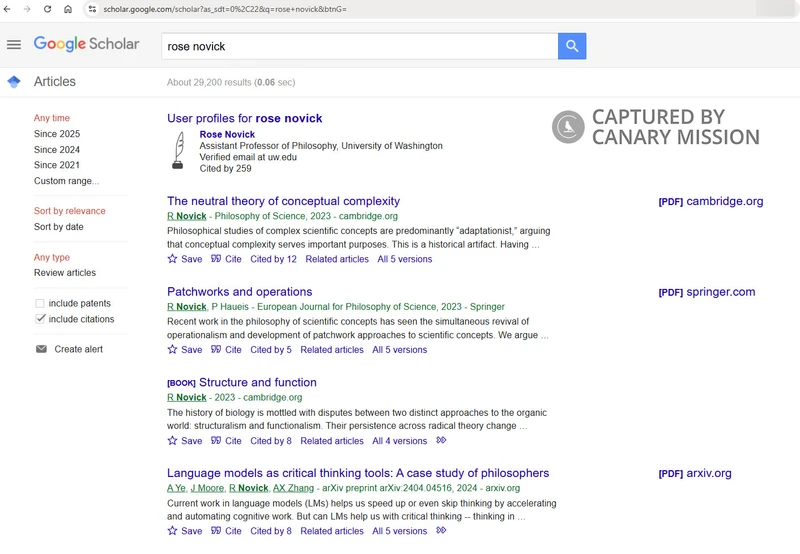Click star icon to save 'The neutral theory' result
The image size is (800, 554).
[172, 259]
